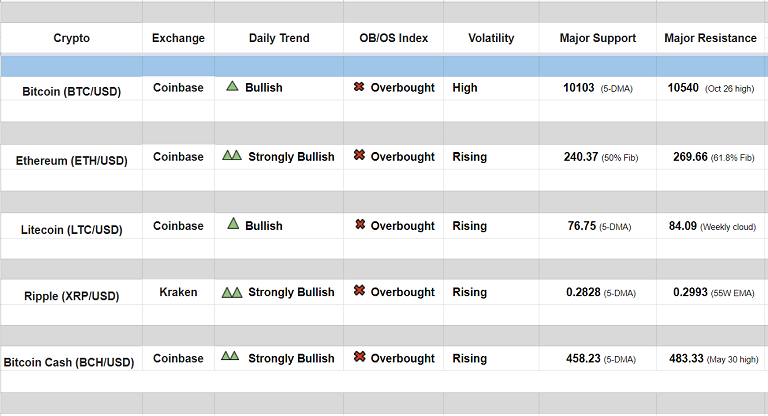The height and width of the screenshot is (416, 768).
Task: Click the red X icon in Ripple row
Action: click(x=359, y=292)
